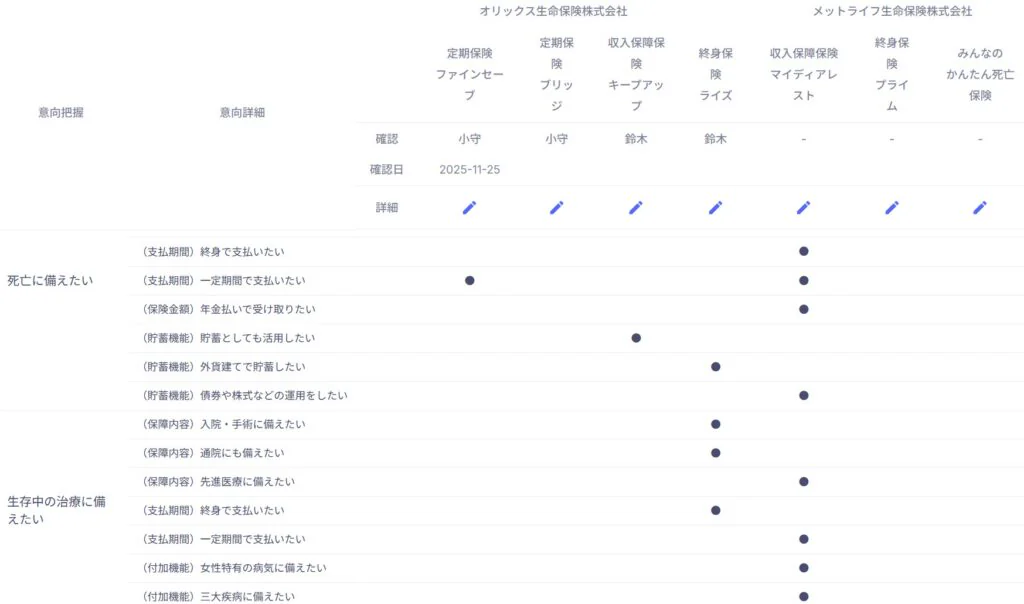
Task: Open details pencil for 定期保険 ファインセーブ
Action: tap(470, 208)
